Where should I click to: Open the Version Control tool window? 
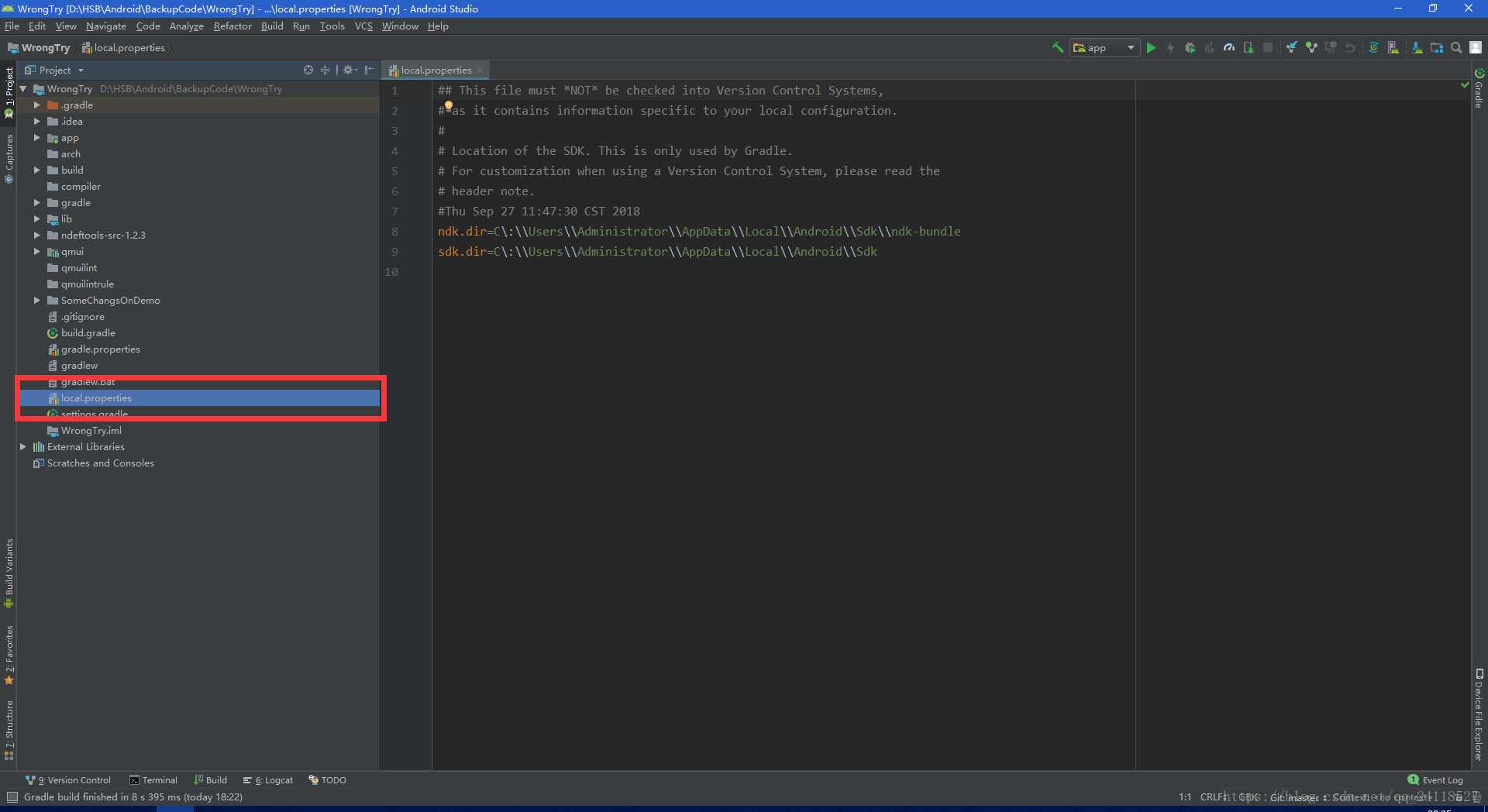(68, 780)
